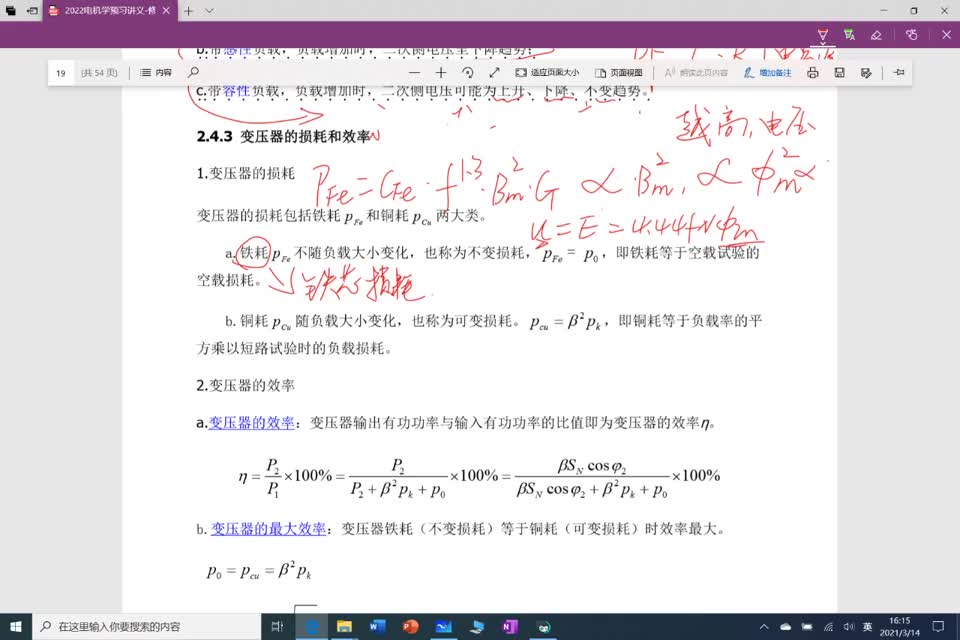Click the 2.4.3 变压器的损耗和效率 heading

(283, 136)
